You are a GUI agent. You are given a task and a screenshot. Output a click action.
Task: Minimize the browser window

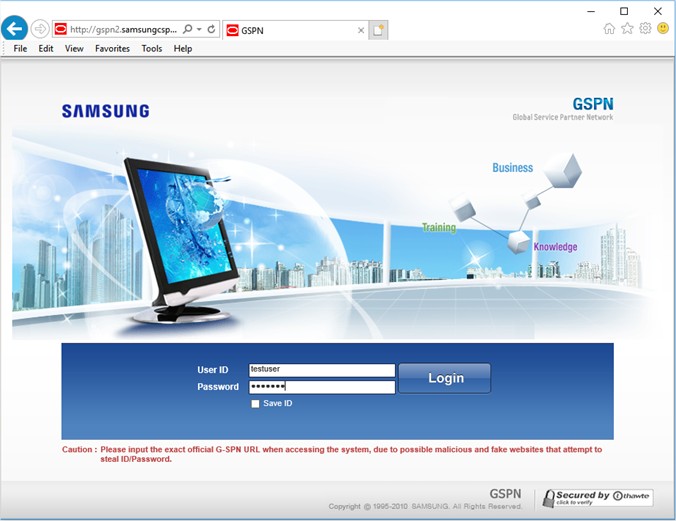[x=591, y=11]
